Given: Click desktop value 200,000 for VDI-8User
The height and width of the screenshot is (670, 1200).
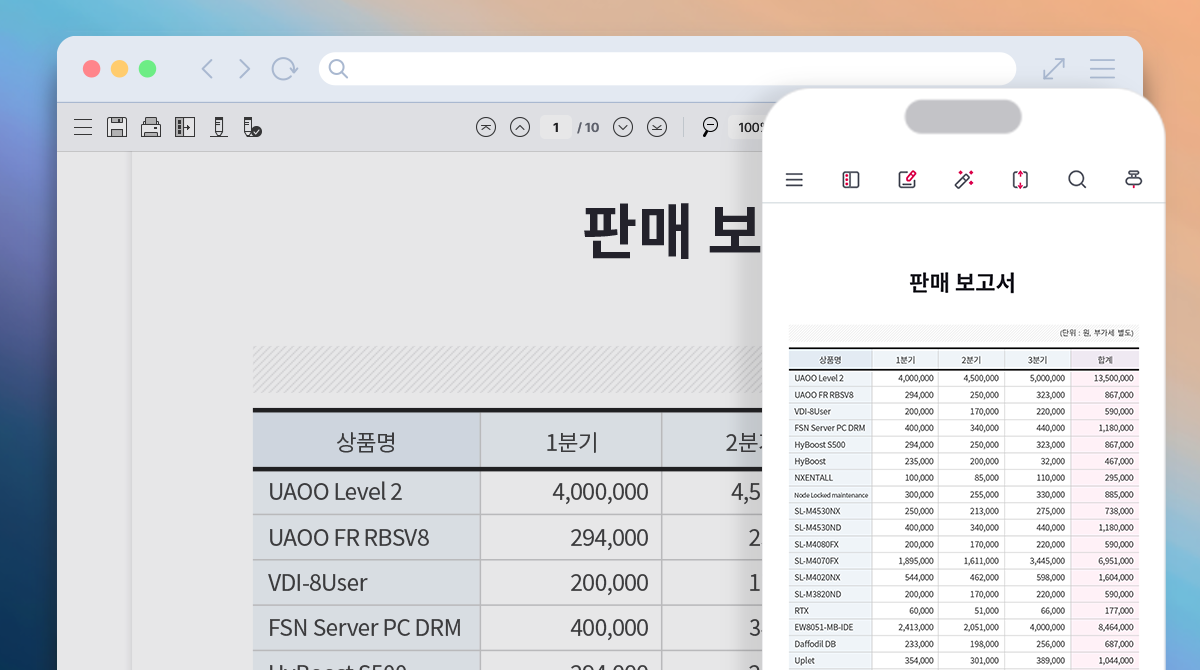Looking at the screenshot, I should 610,582.
